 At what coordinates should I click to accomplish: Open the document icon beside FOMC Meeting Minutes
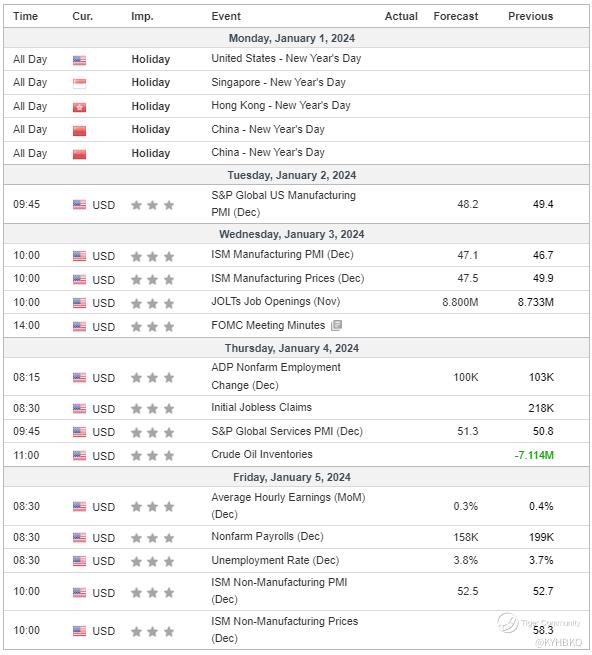[336, 325]
